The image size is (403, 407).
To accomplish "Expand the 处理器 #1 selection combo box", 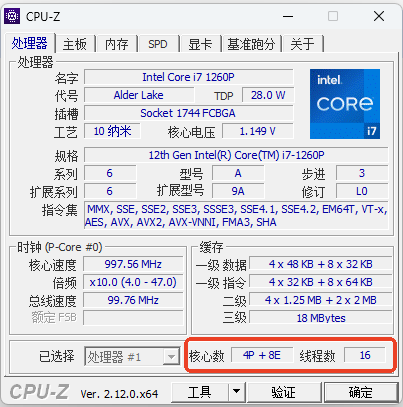I will click(132, 356).
